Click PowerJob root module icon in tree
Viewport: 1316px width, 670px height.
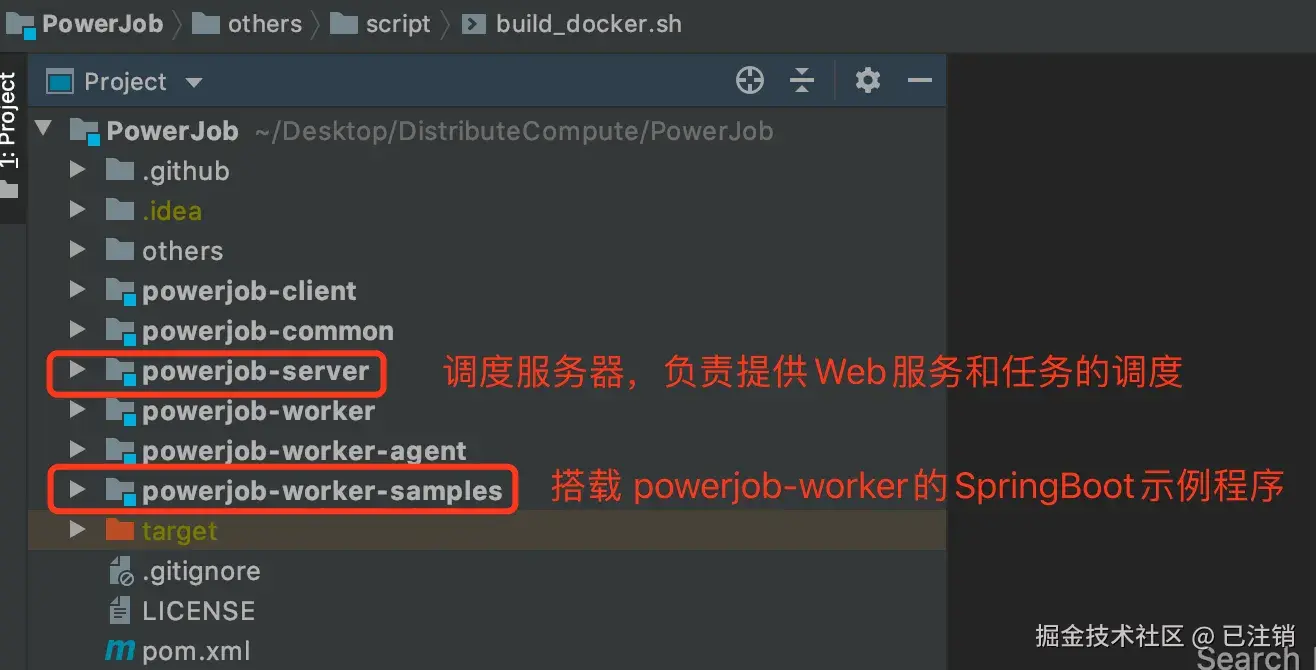pos(85,132)
